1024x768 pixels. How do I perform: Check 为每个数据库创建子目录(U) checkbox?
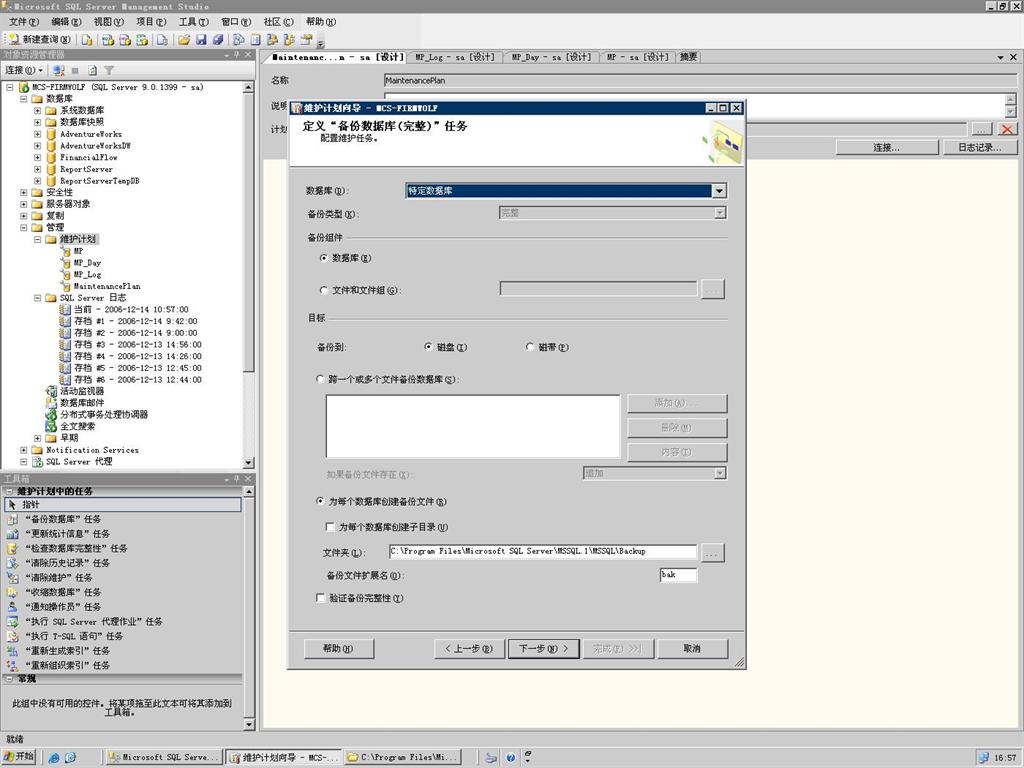[x=330, y=527]
